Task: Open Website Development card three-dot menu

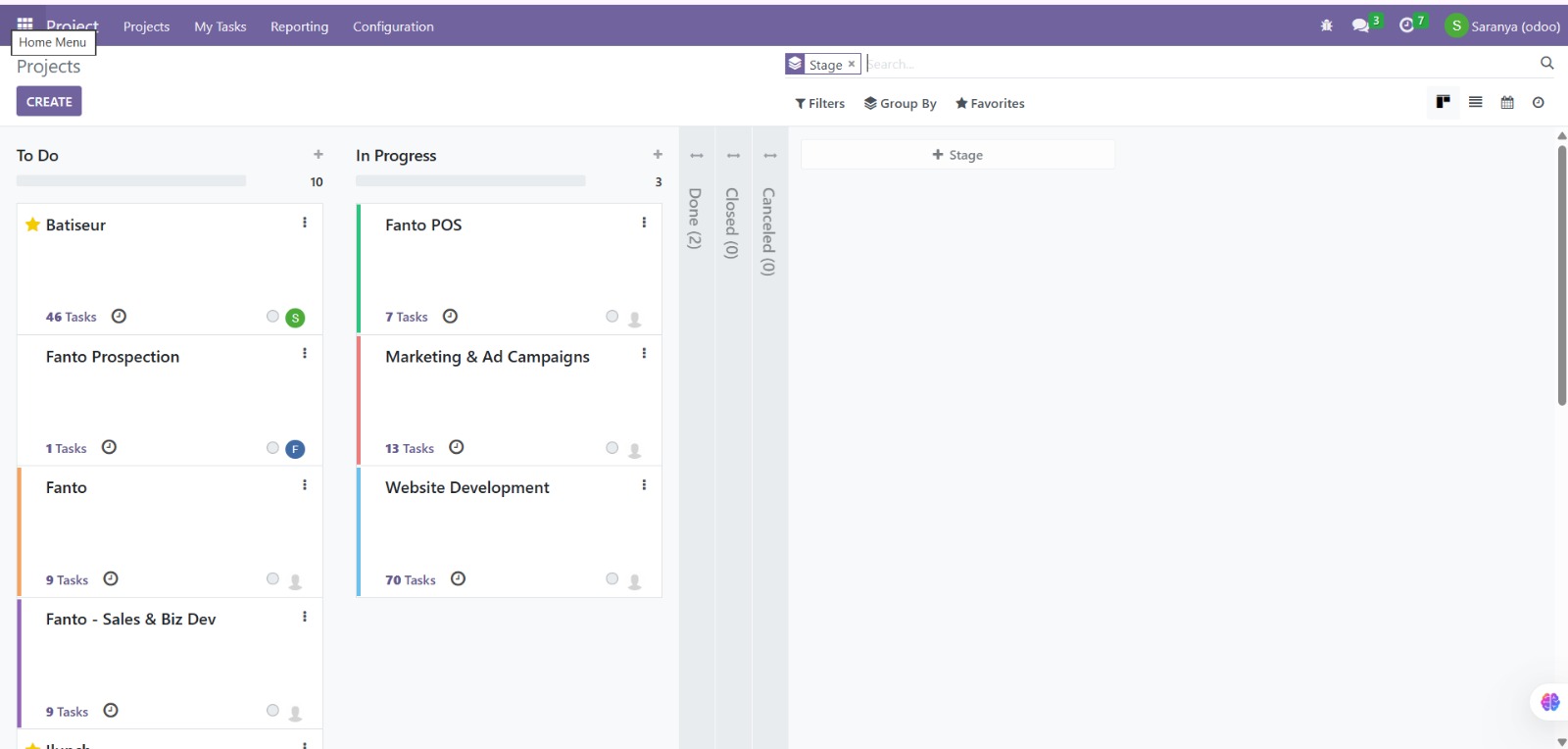Action: click(x=644, y=484)
